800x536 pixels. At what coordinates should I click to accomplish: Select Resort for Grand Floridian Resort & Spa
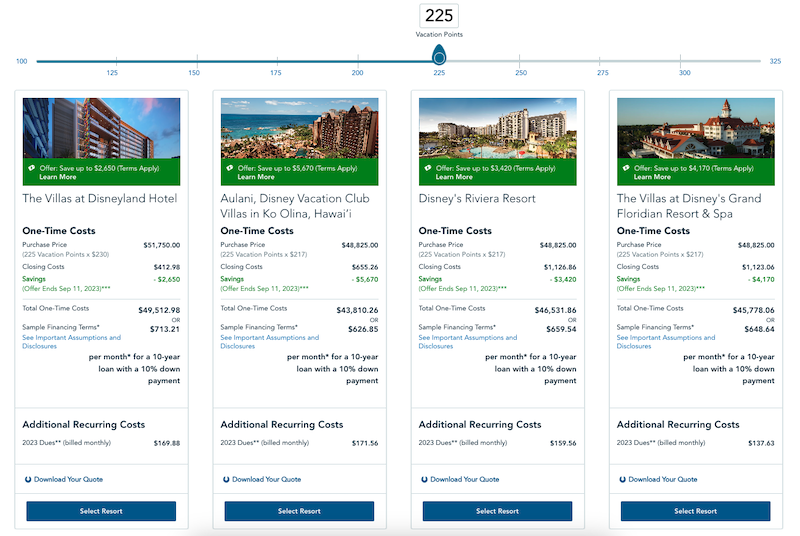point(695,511)
